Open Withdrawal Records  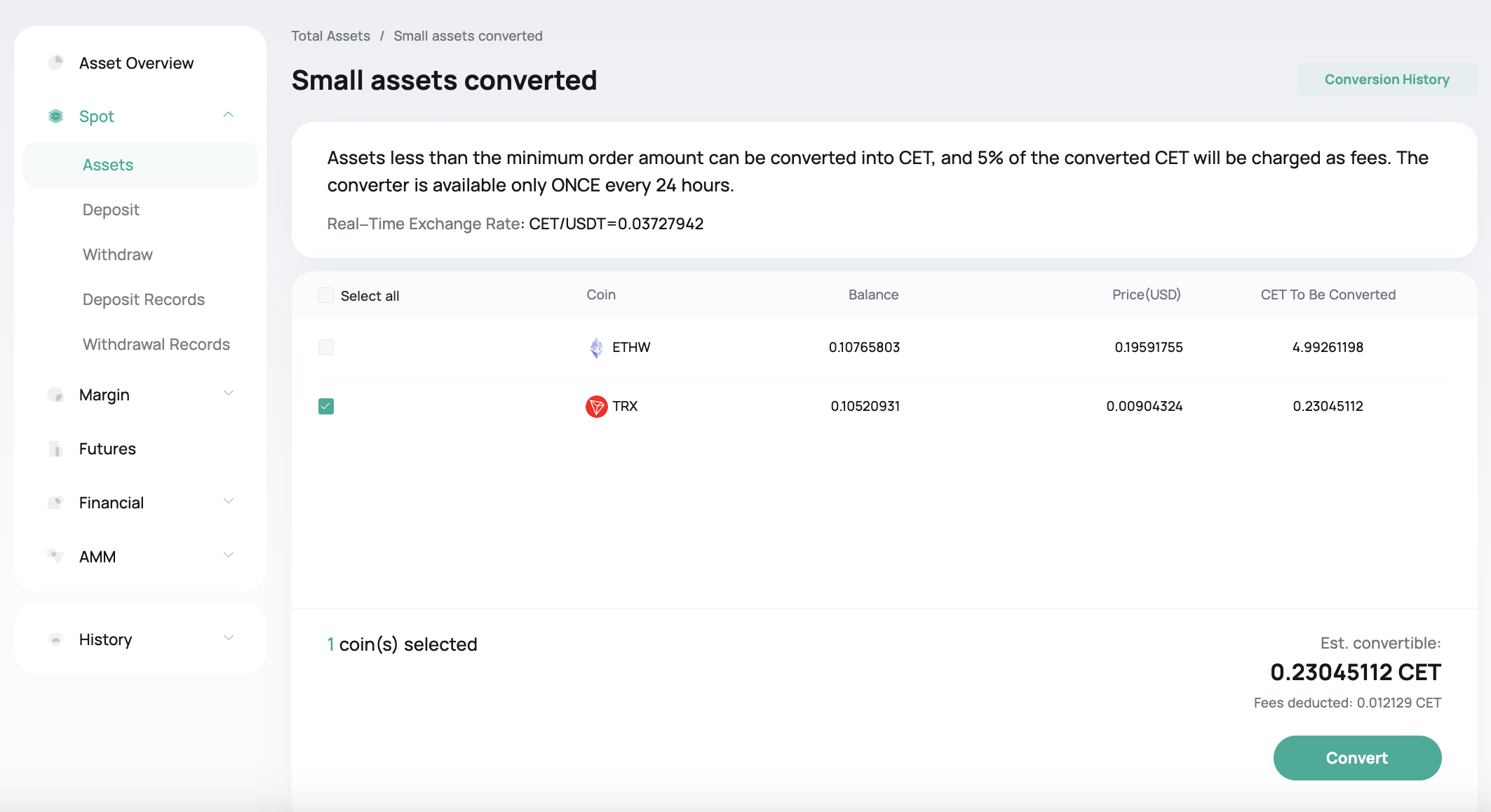156,344
